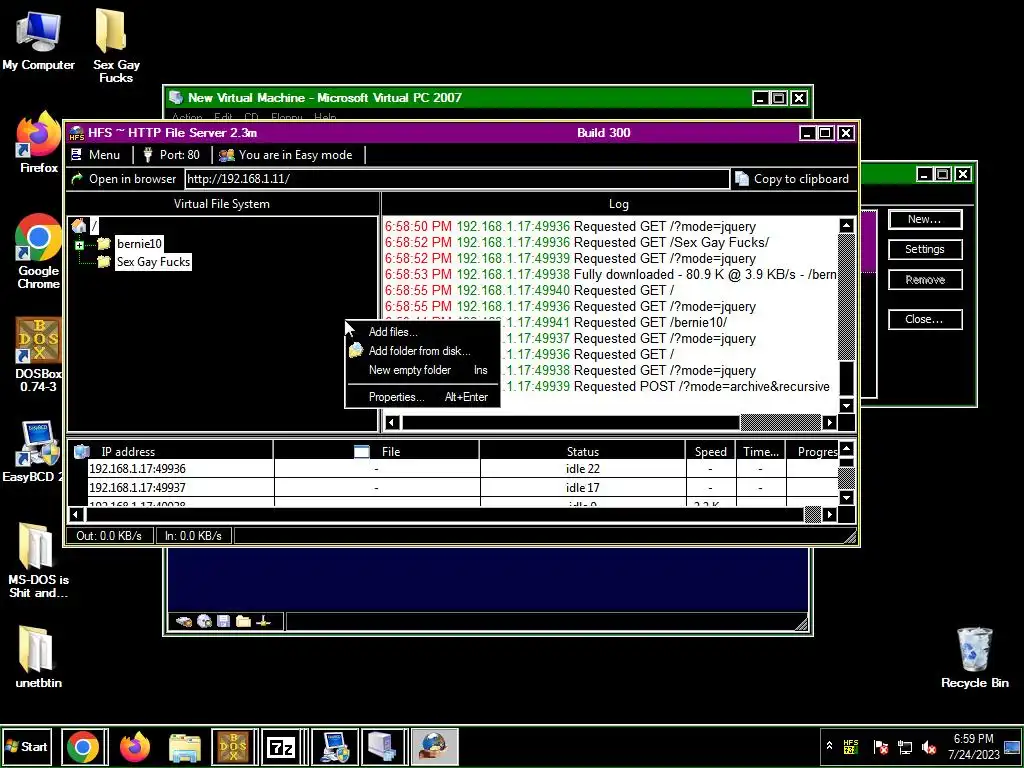1024x768 pixels.
Task: Open the Google Chrome desktop shortcut
Action: [x=38, y=251]
